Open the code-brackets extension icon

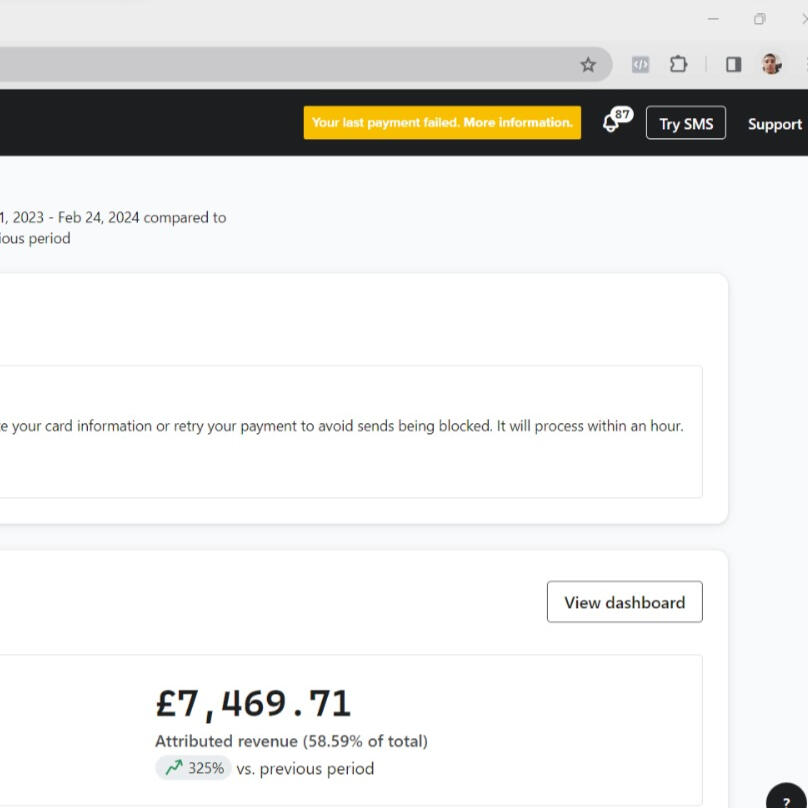click(x=640, y=64)
